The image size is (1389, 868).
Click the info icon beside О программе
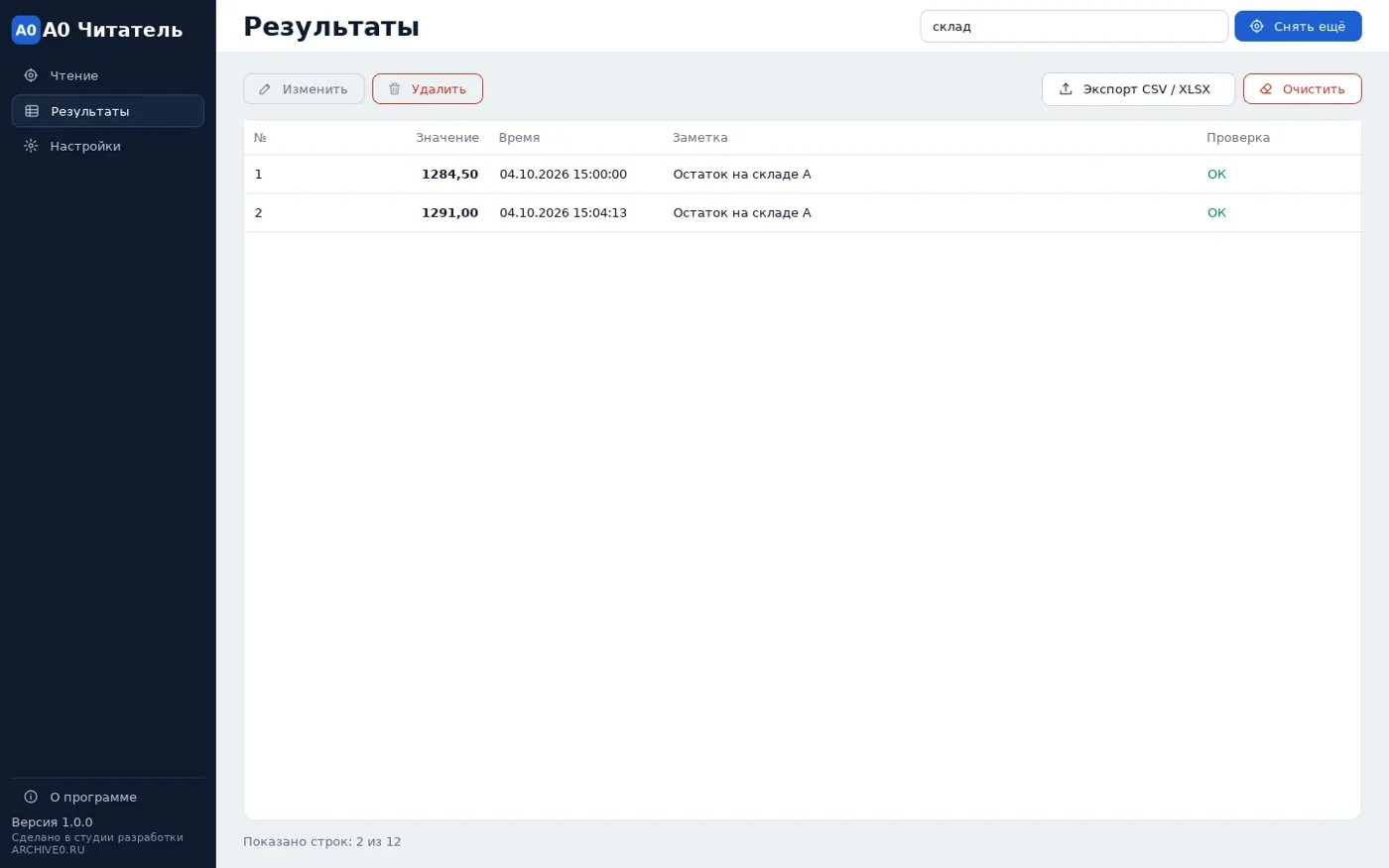click(x=31, y=797)
